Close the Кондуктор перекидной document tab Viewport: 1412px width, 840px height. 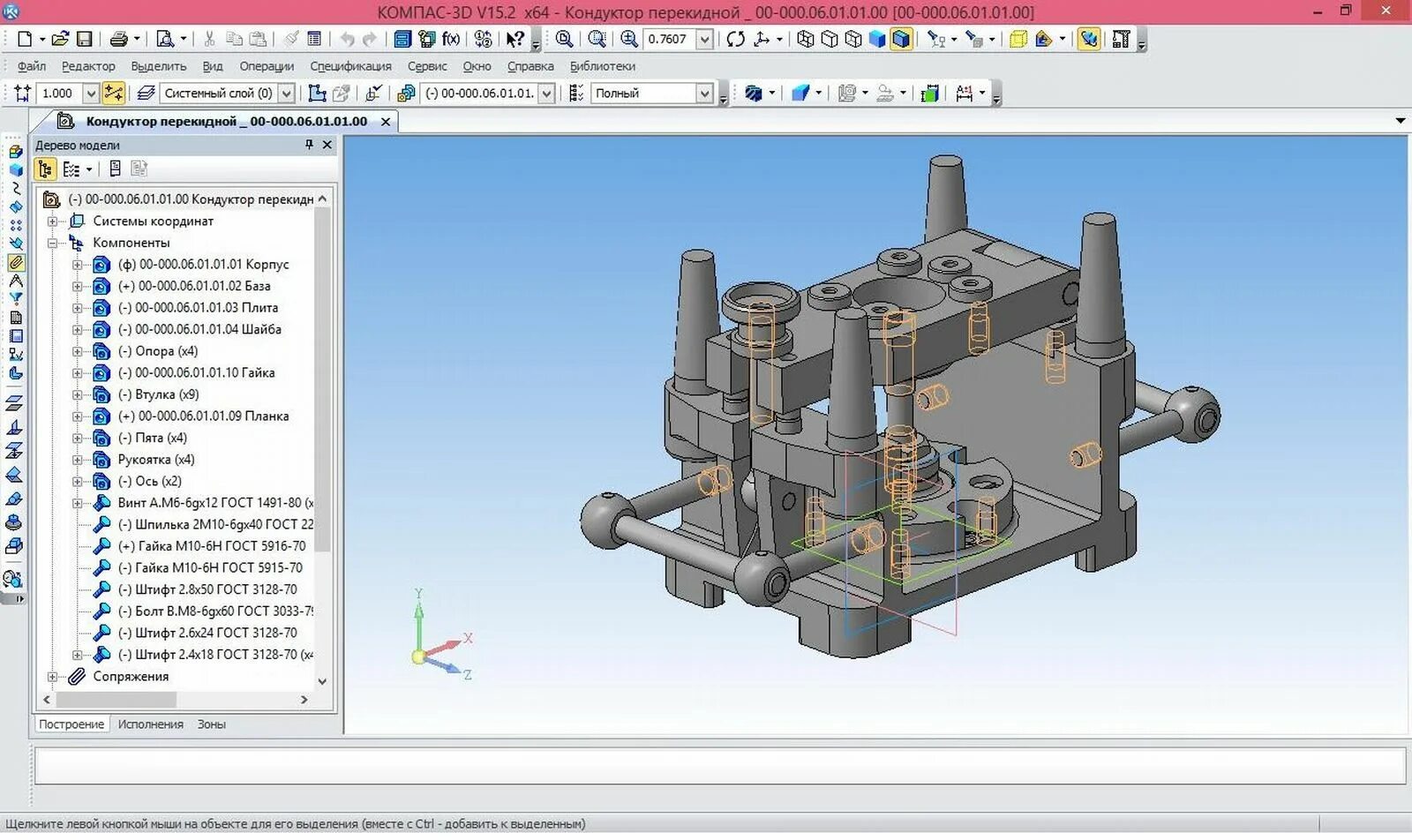[x=386, y=122]
